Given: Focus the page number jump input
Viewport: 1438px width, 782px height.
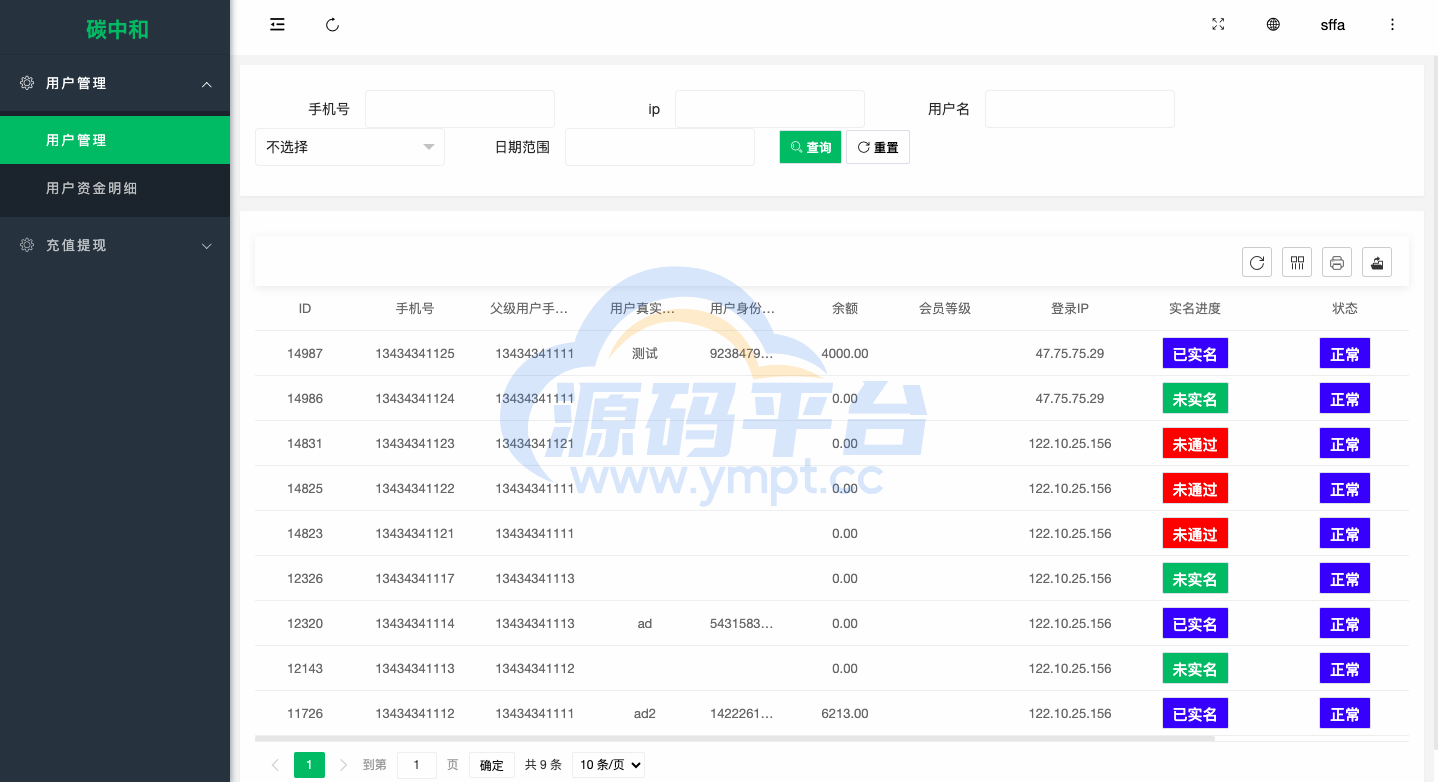Looking at the screenshot, I should (x=417, y=765).
